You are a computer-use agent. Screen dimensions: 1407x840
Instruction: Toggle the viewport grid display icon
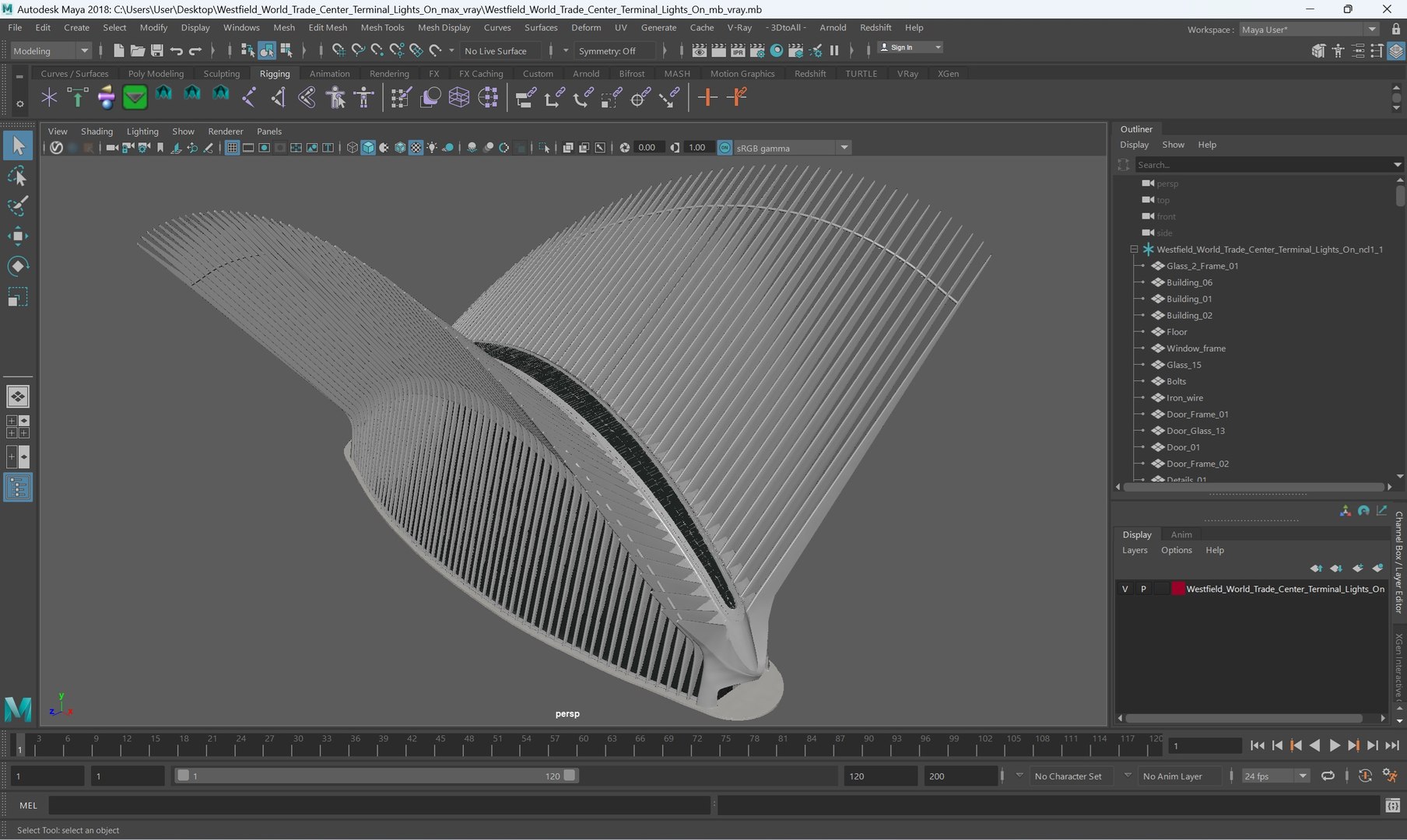pyautogui.click(x=232, y=148)
